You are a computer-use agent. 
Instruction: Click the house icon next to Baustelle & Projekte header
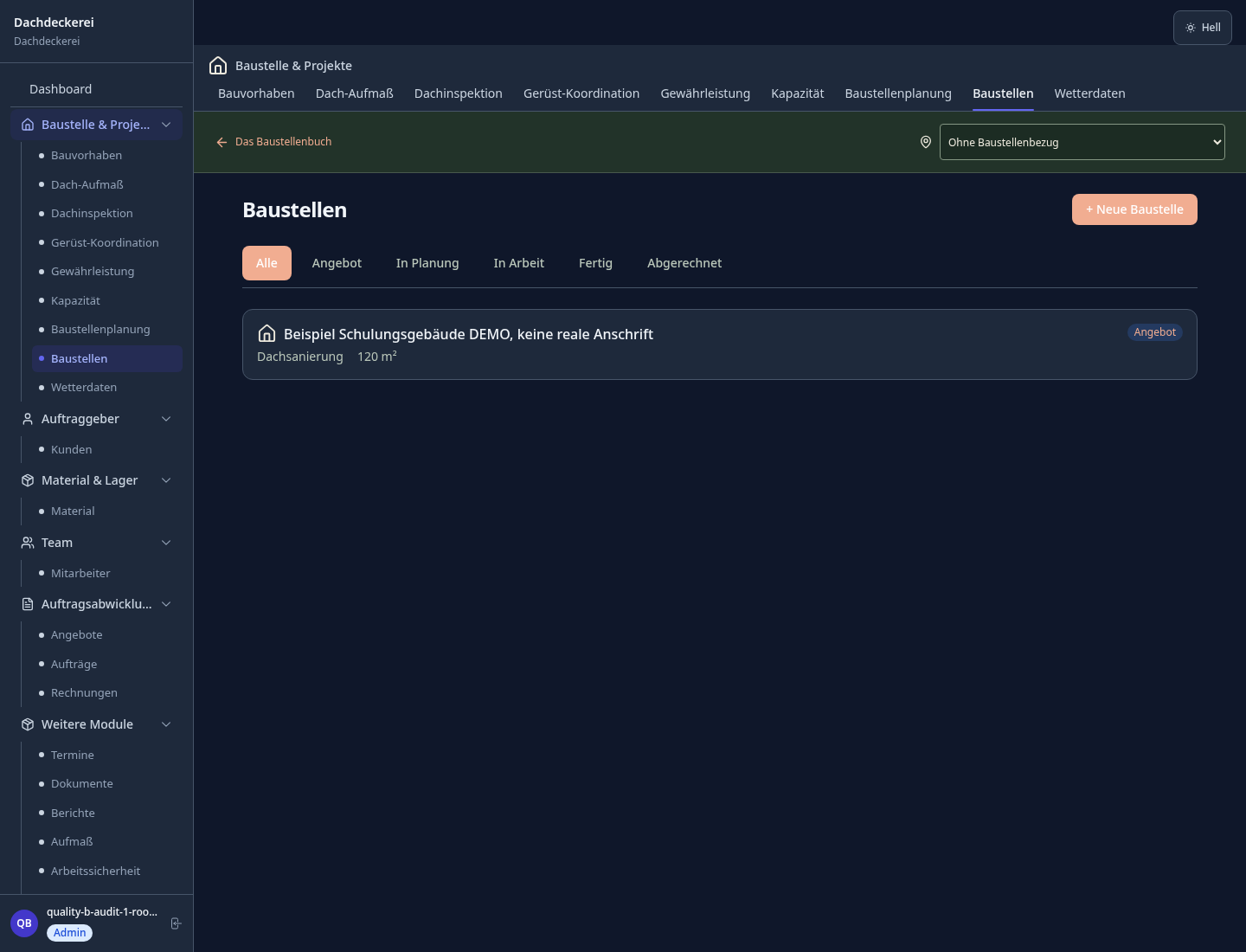tap(218, 66)
